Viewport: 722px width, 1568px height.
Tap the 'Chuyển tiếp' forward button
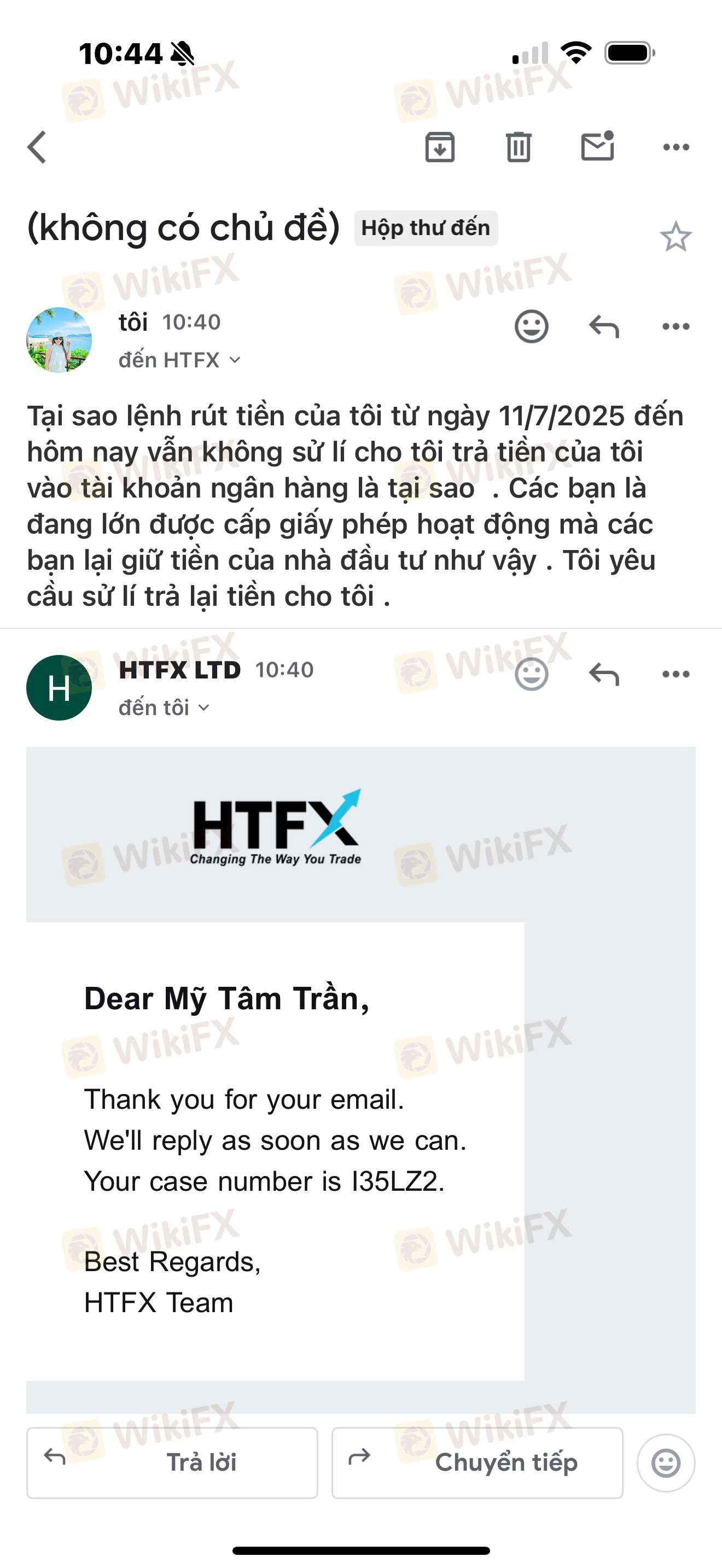478,1462
